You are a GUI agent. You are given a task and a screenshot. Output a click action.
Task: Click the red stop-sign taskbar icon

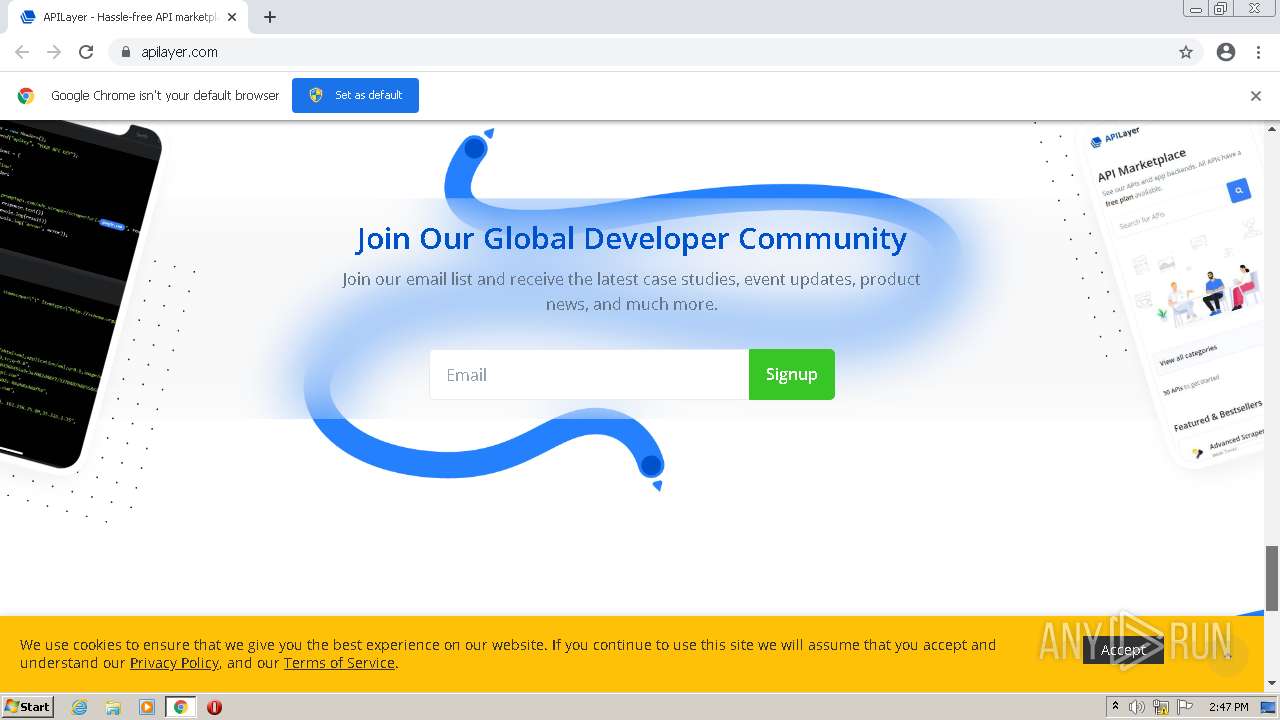214,707
